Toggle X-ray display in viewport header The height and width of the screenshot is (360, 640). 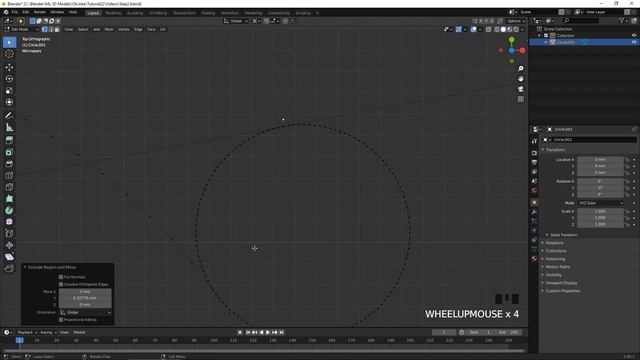(489, 29)
